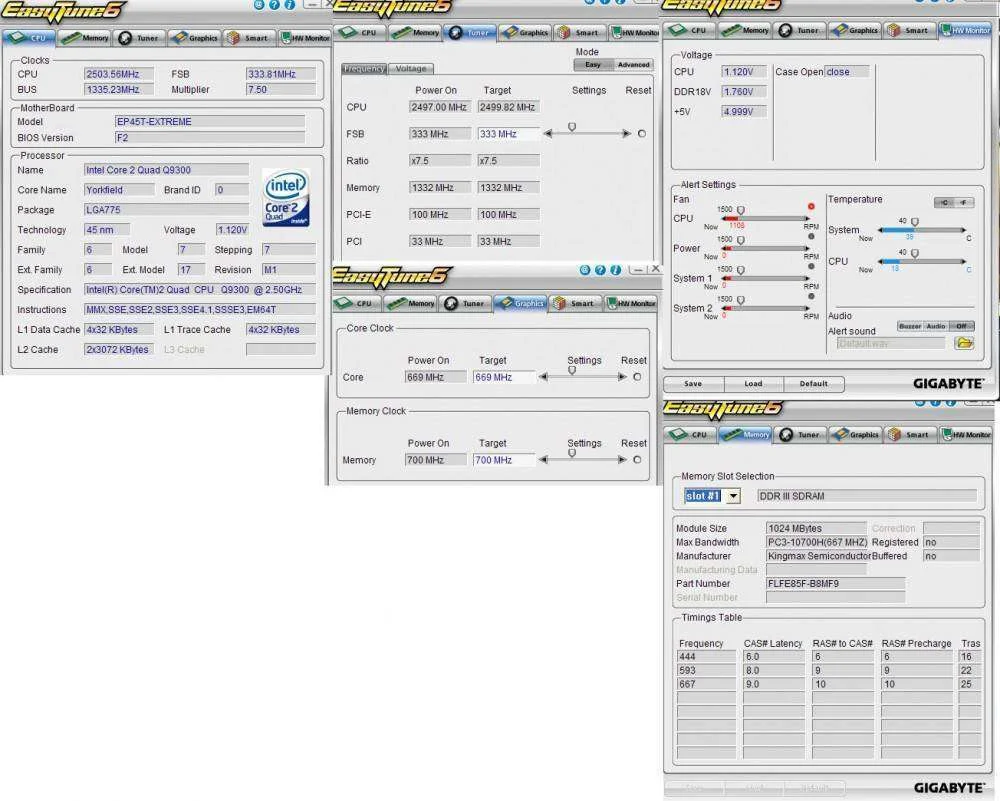Click the Intel Core 2 Quad logo

(286, 197)
